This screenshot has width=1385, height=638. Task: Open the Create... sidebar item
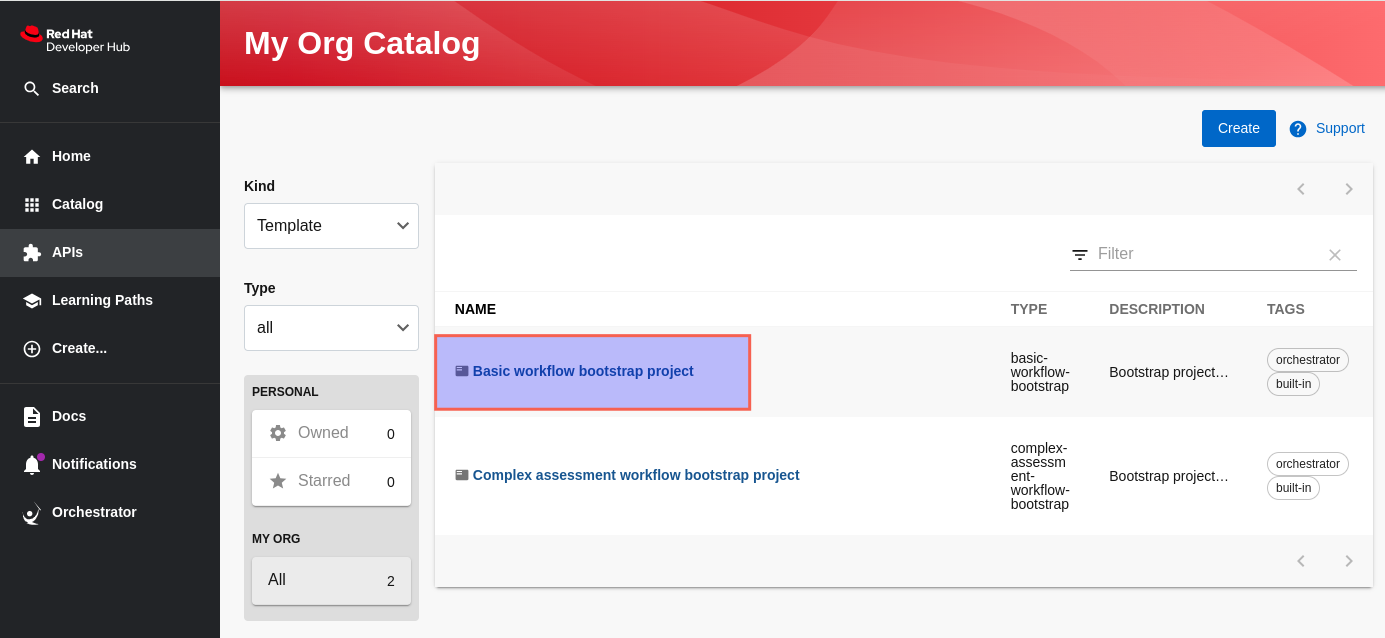pyautogui.click(x=110, y=348)
